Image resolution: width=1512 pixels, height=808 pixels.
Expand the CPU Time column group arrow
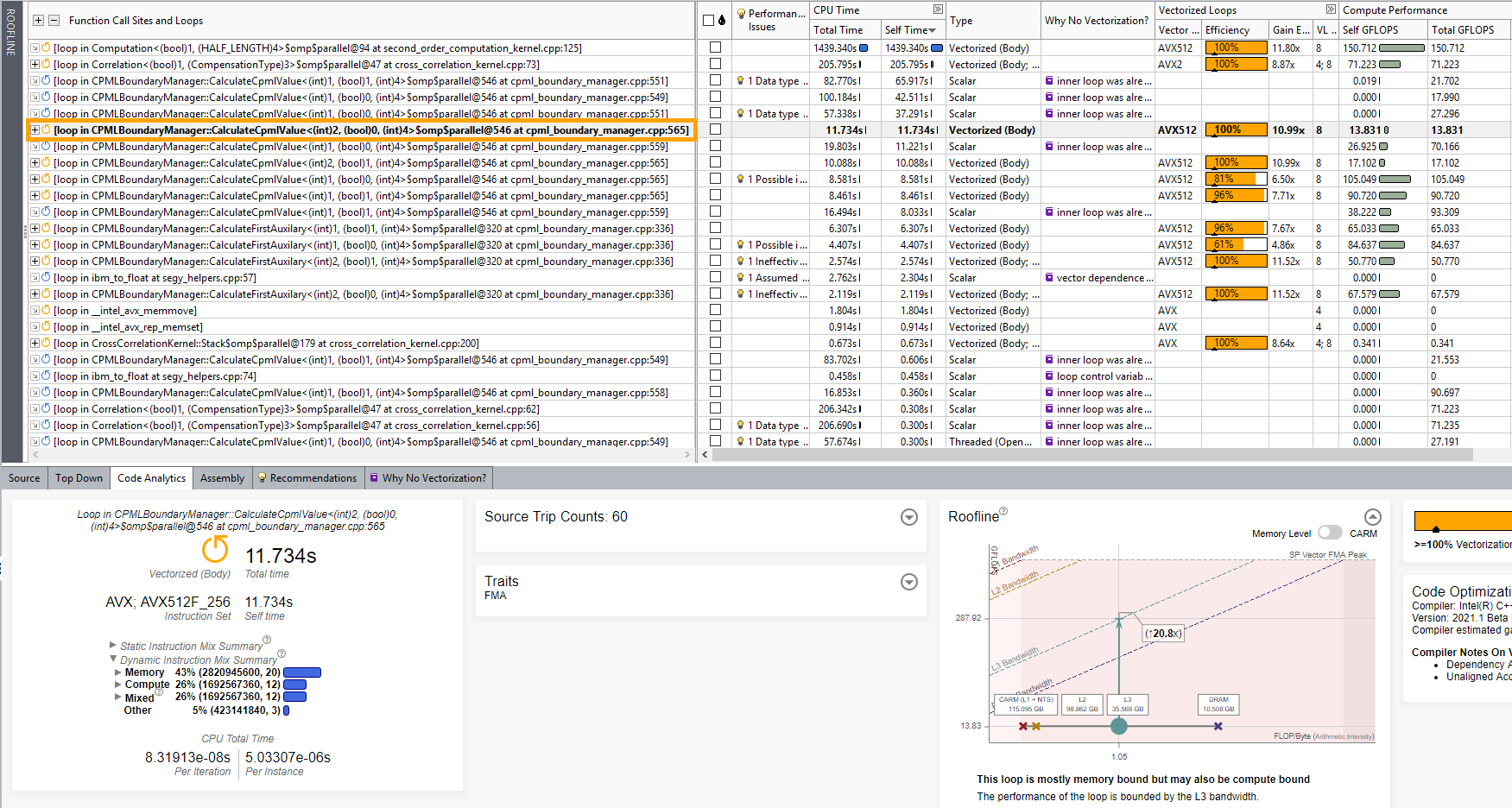pyautogui.click(x=938, y=9)
